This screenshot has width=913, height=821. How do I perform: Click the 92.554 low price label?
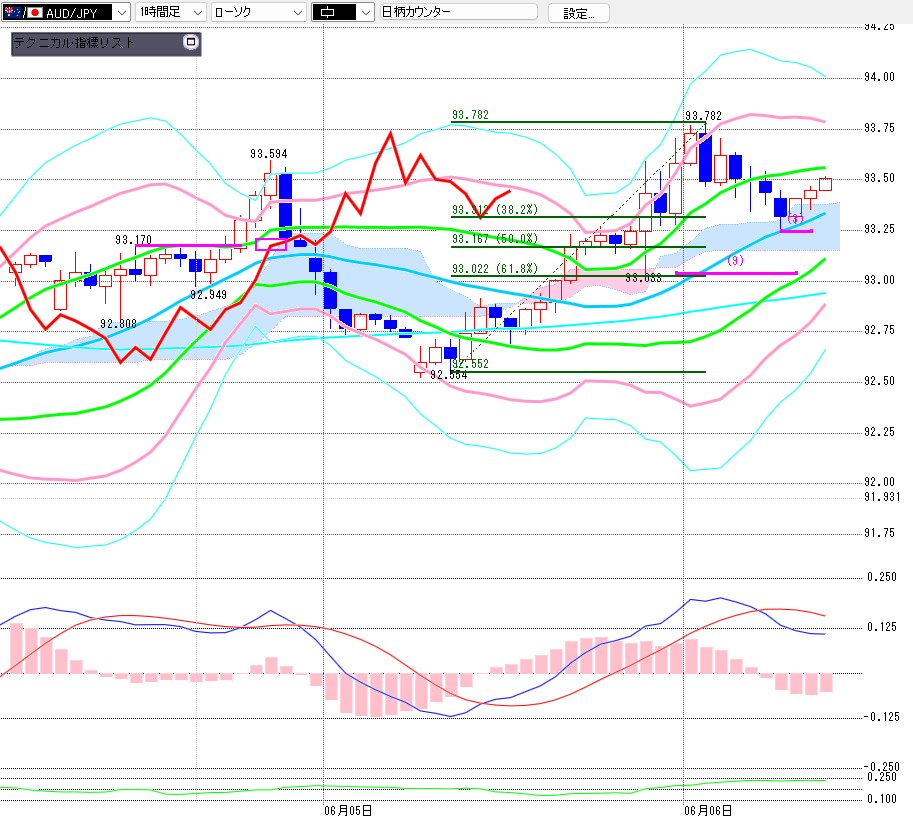tap(448, 375)
